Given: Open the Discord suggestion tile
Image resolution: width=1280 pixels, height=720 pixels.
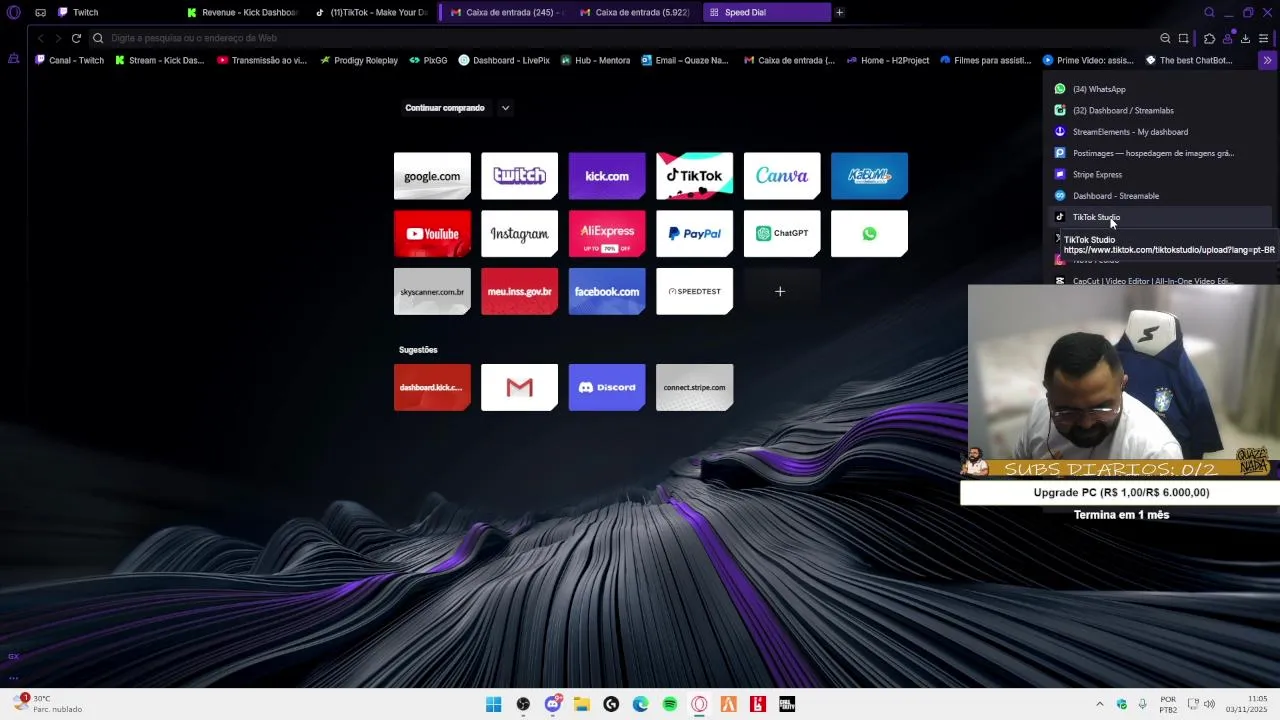Looking at the screenshot, I should pos(607,387).
